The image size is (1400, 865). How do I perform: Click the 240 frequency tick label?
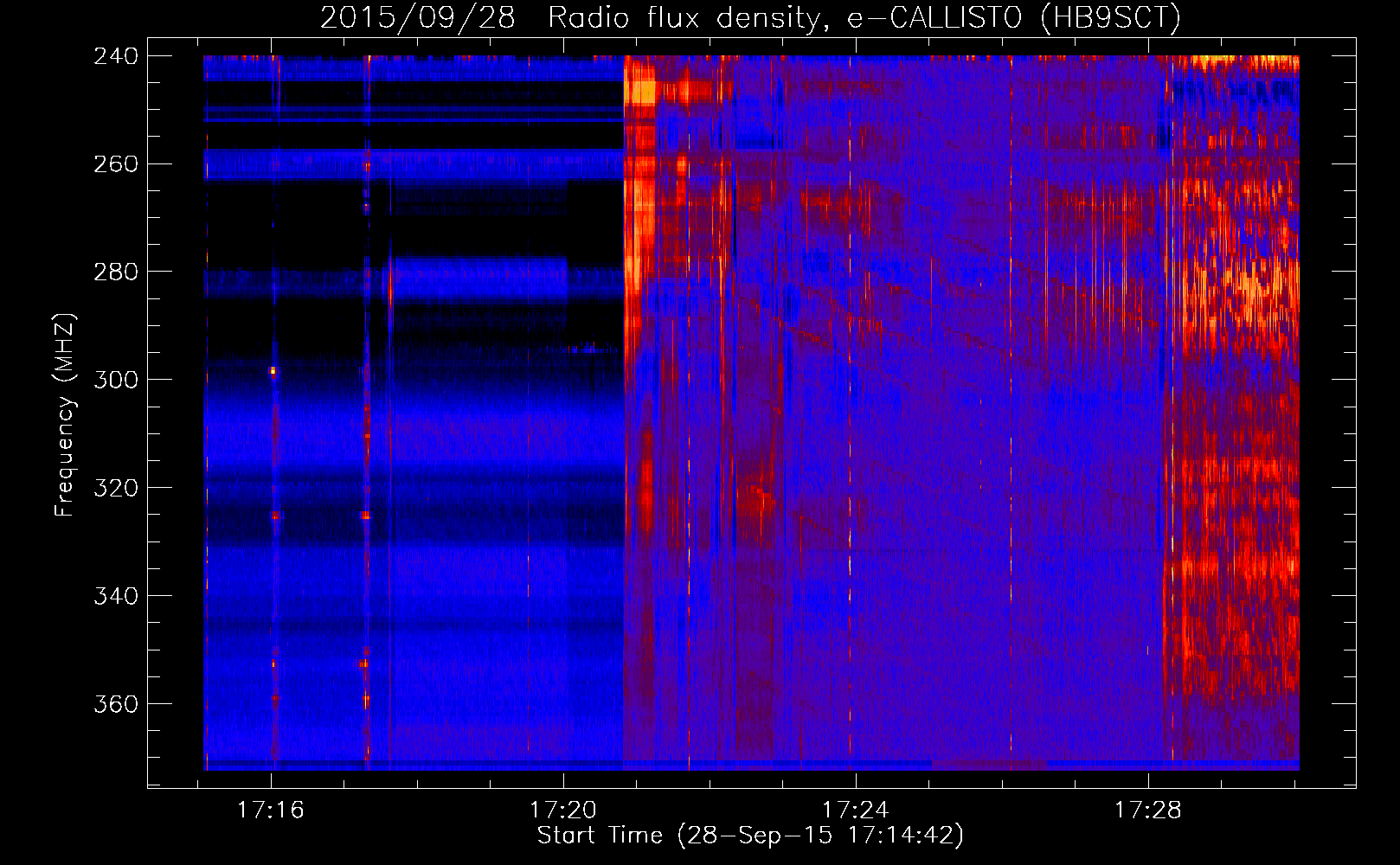[x=116, y=55]
